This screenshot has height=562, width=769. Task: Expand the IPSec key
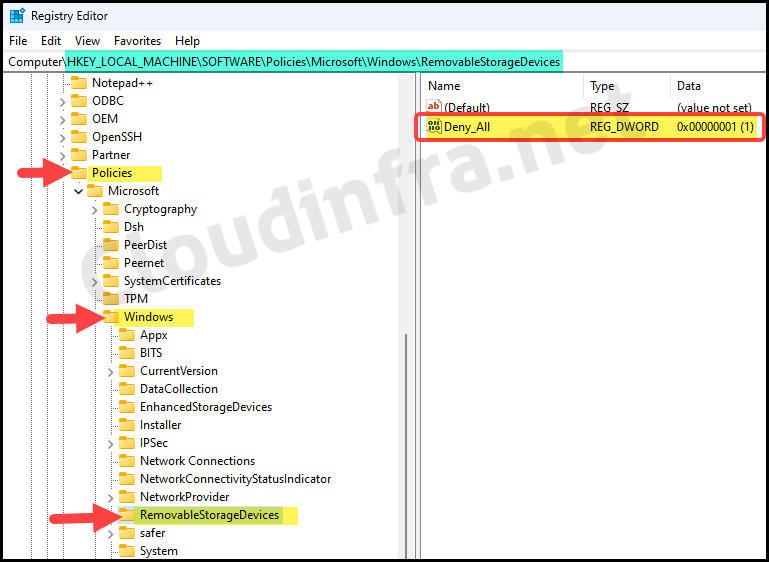pyautogui.click(x=111, y=444)
